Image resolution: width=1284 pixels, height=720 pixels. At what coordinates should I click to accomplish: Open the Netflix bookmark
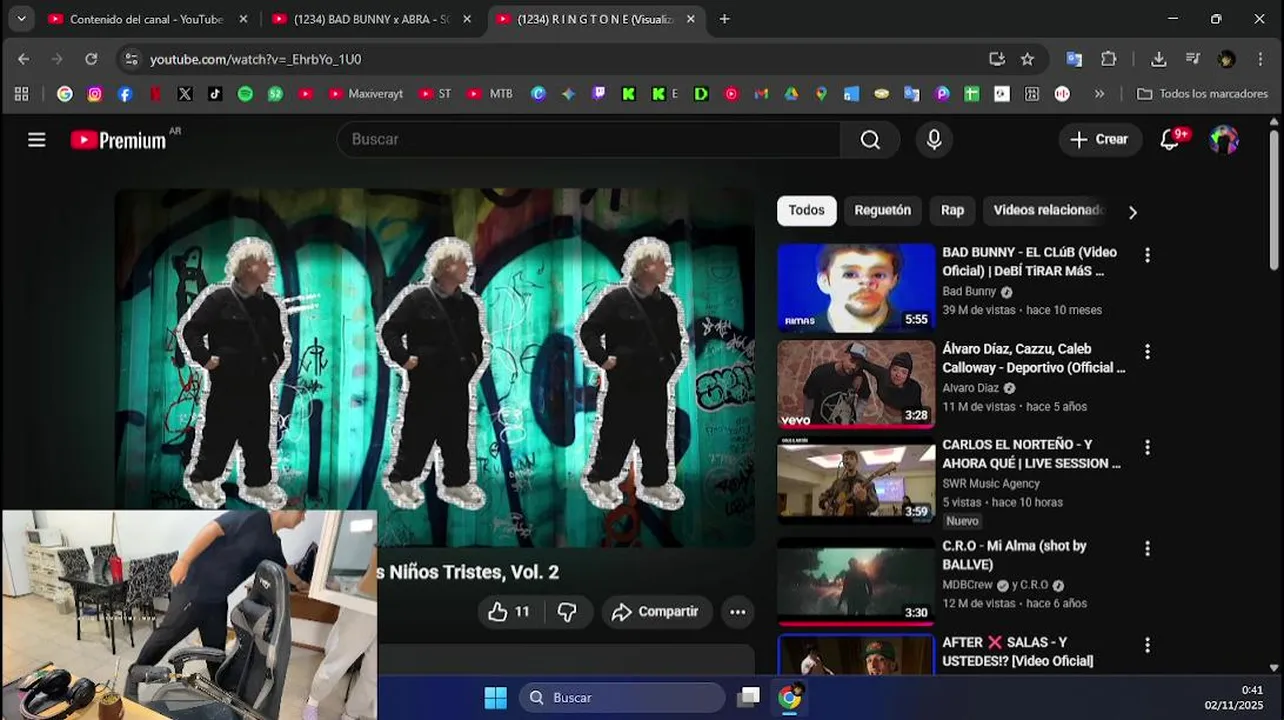pyautogui.click(x=155, y=94)
